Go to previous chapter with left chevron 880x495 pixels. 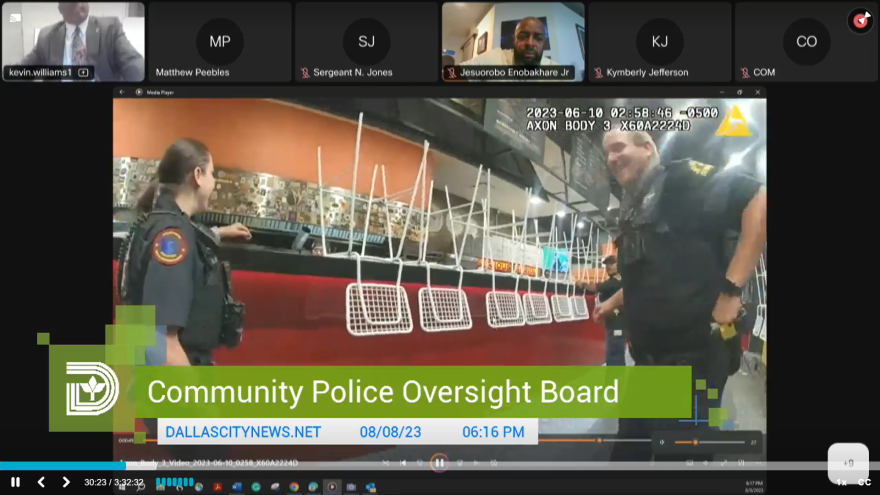point(41,482)
